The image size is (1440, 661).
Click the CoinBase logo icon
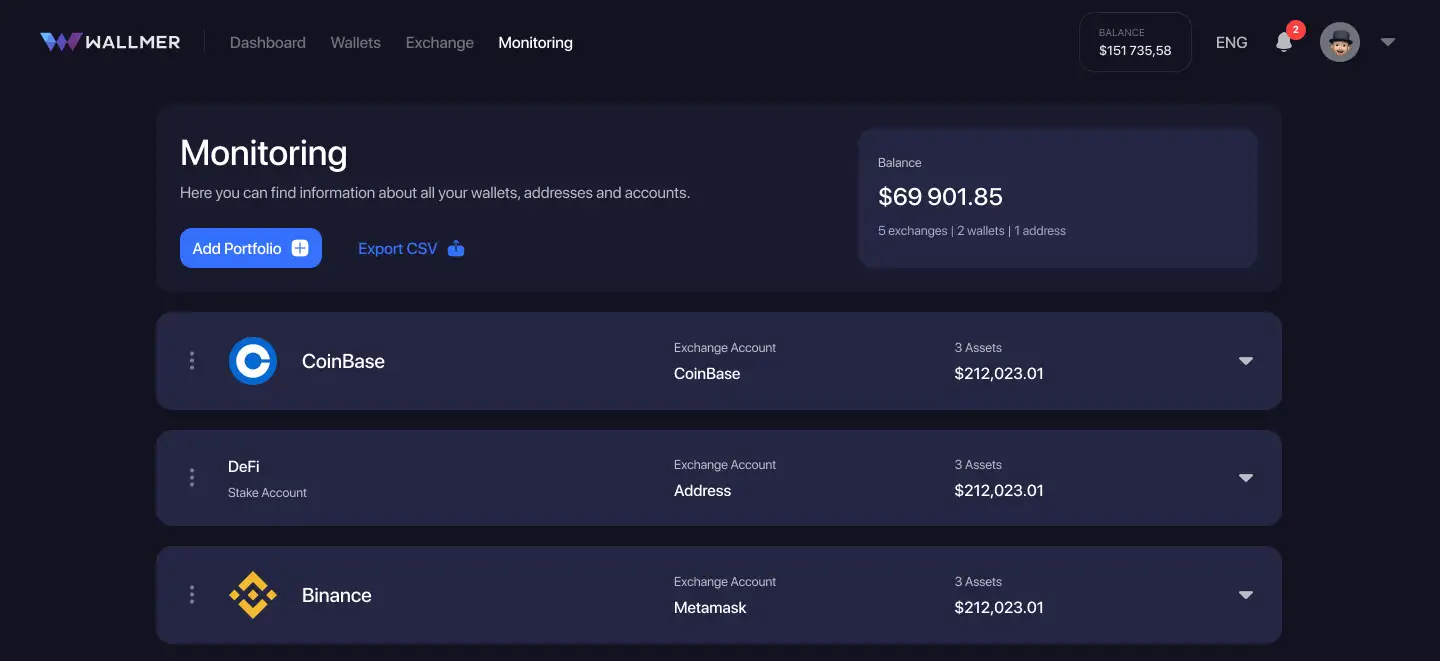pyautogui.click(x=252, y=361)
